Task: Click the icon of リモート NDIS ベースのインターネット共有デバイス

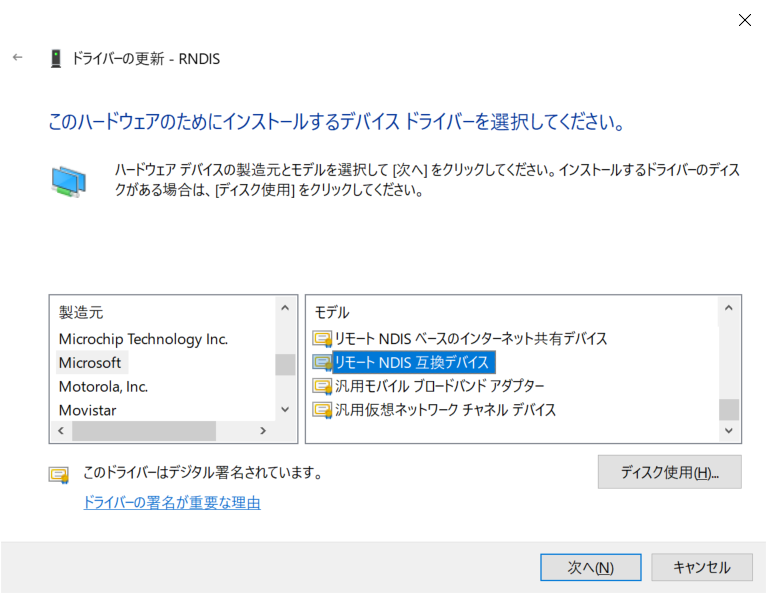Action: 322,339
